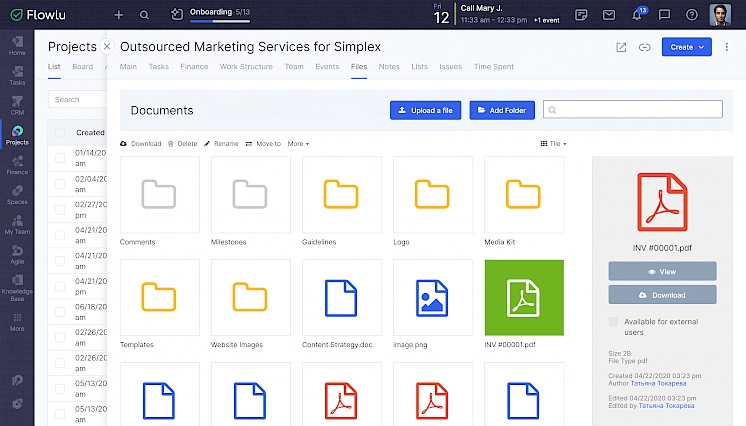Click the Upload a file button

tap(425, 110)
